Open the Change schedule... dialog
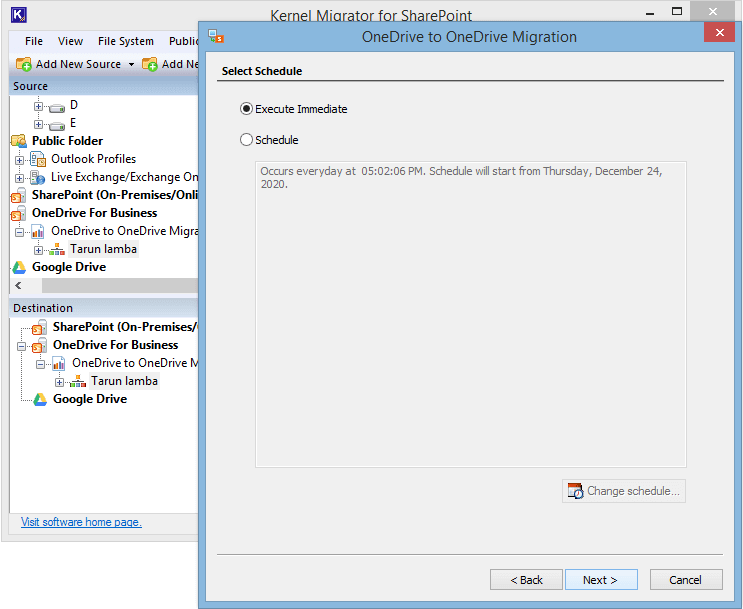Image resolution: width=743 pixels, height=609 pixels. pyautogui.click(x=624, y=491)
